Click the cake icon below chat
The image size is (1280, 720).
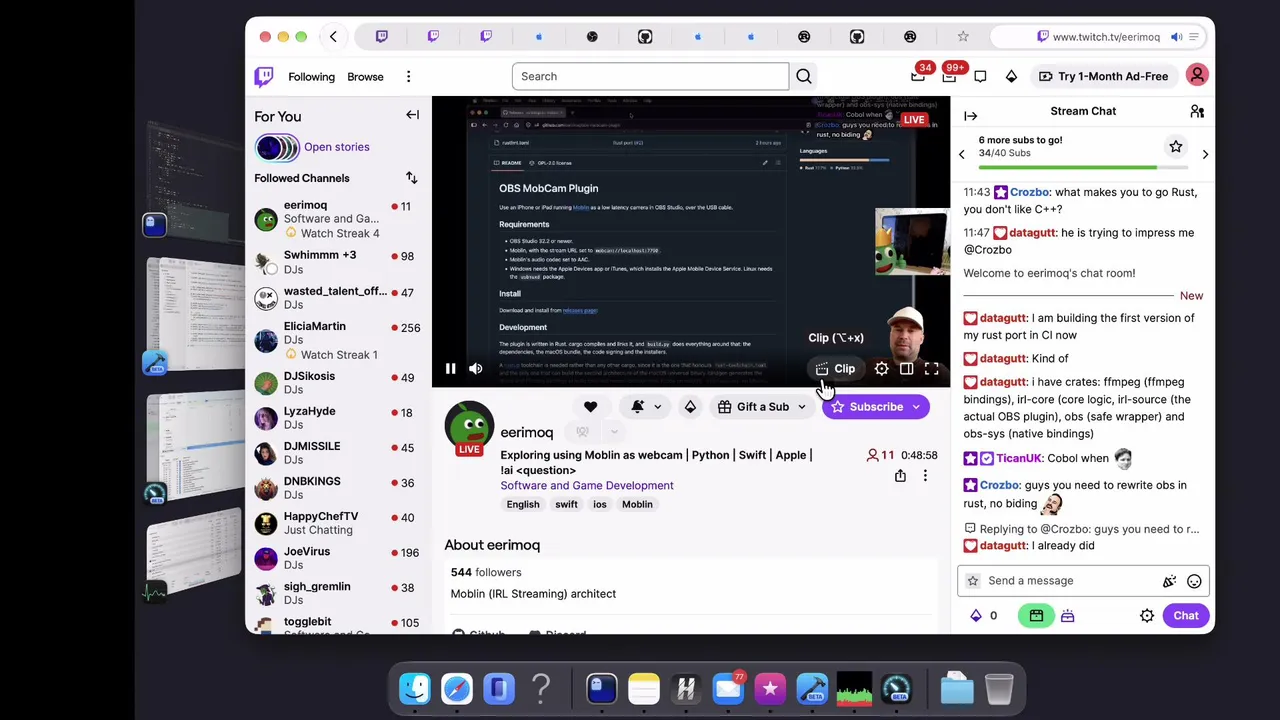[1067, 616]
